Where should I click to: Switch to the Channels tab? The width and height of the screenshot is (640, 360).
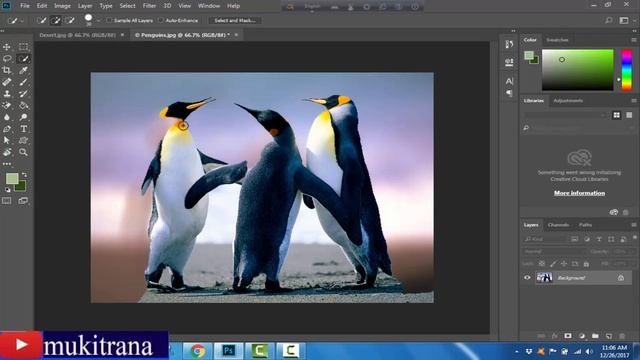tap(558, 225)
